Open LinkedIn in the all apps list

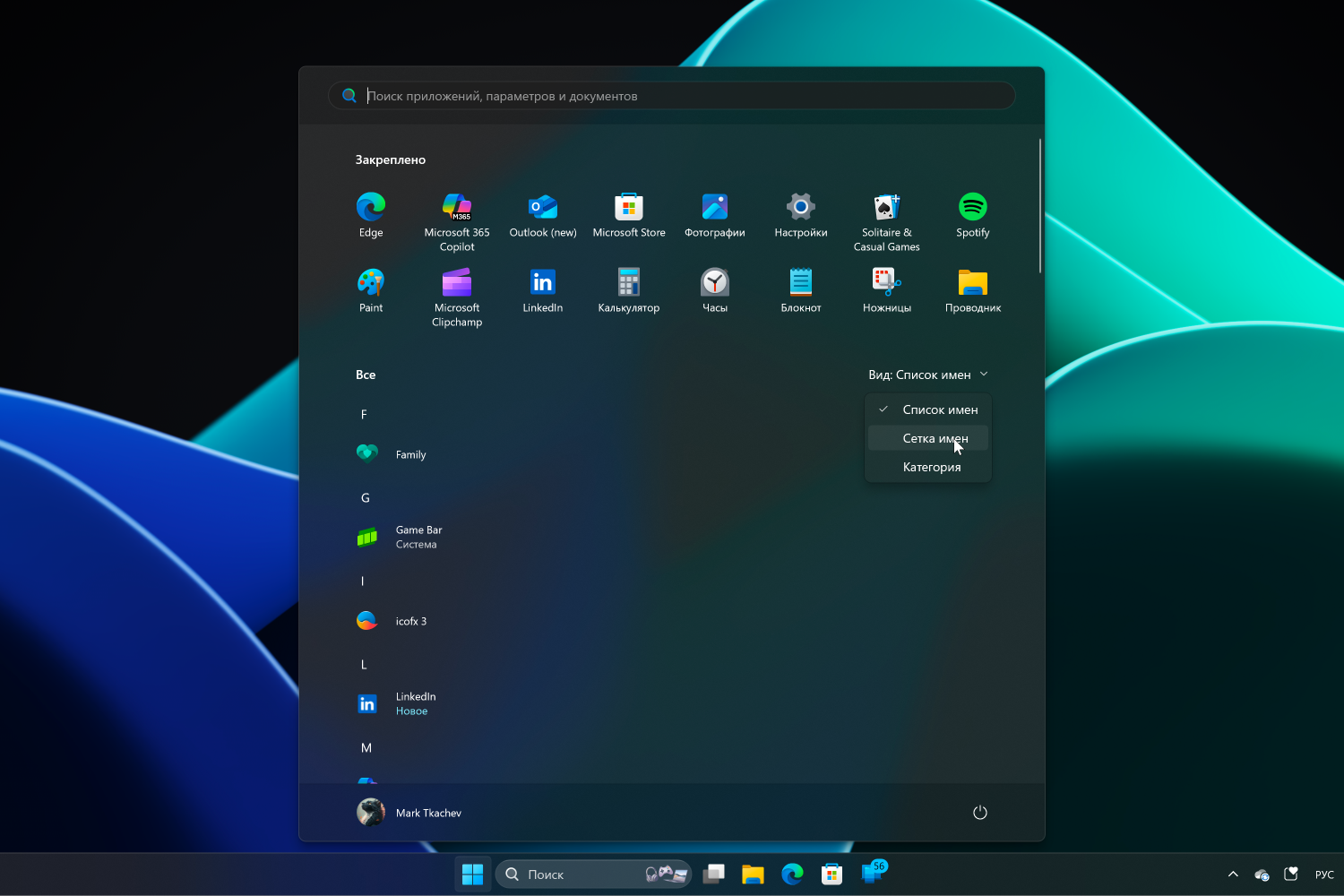[x=396, y=703]
